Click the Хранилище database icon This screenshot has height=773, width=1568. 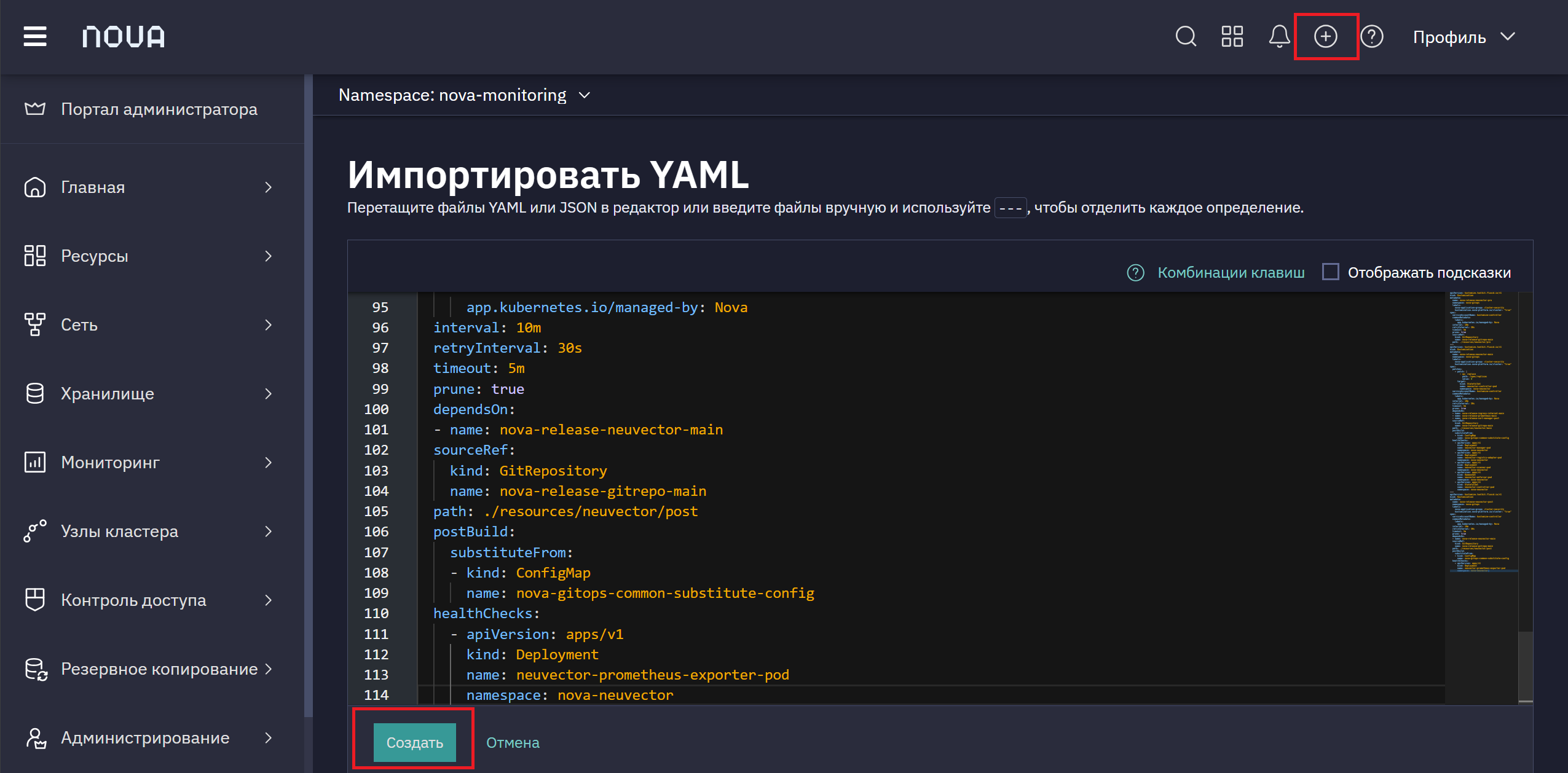coord(35,393)
